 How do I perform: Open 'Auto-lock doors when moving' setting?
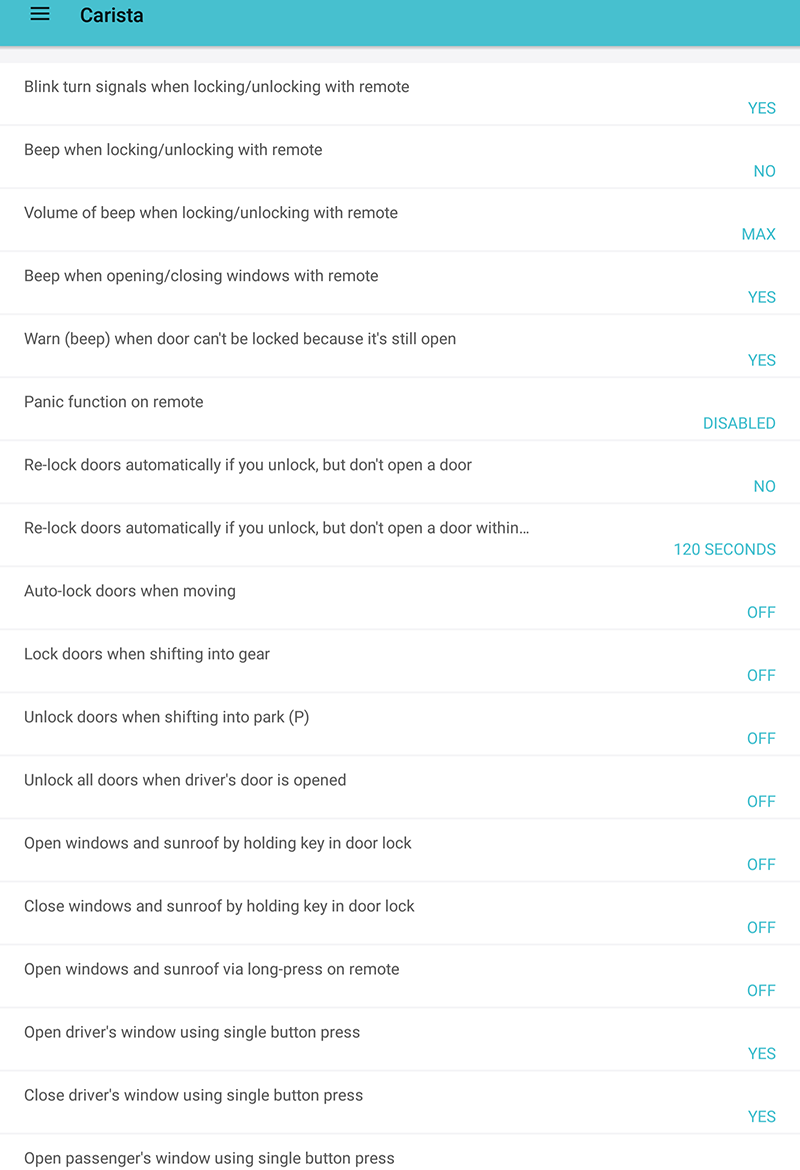tap(400, 598)
